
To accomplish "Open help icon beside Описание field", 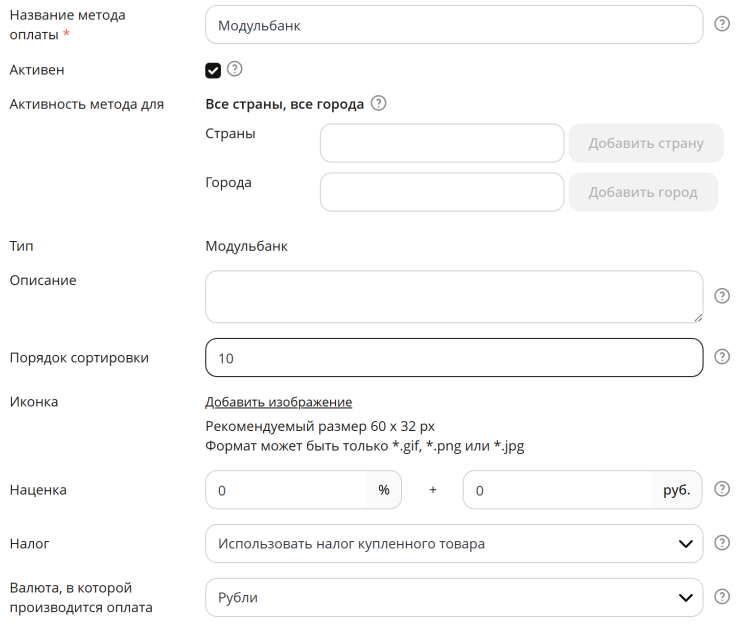I will click(722, 296).
